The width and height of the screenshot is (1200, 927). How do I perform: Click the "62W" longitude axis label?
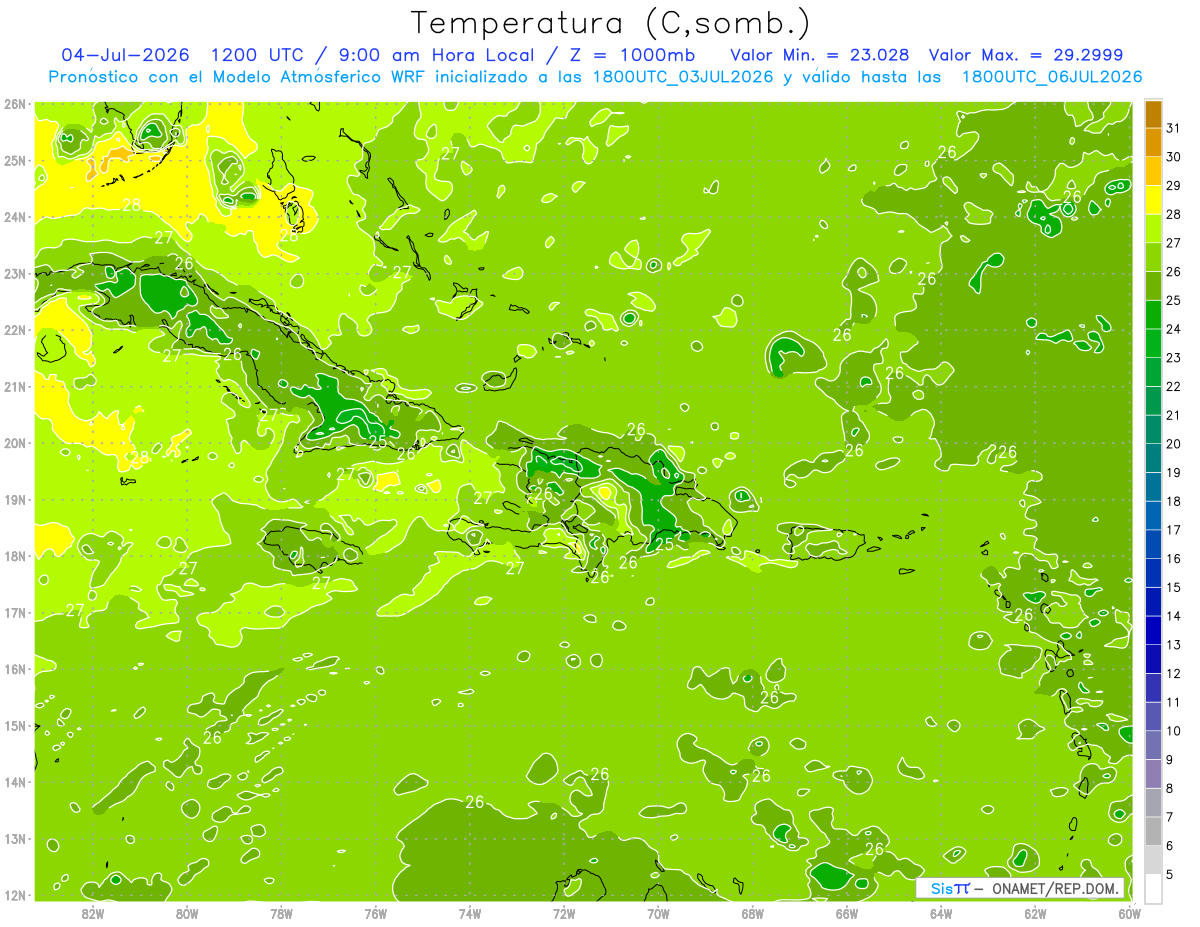click(x=1035, y=912)
